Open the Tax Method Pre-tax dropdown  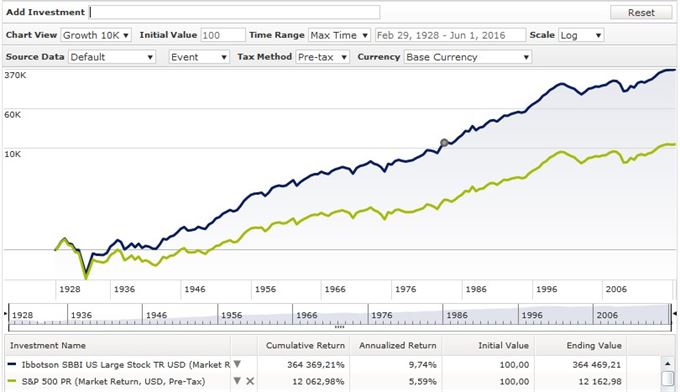pyautogui.click(x=322, y=57)
